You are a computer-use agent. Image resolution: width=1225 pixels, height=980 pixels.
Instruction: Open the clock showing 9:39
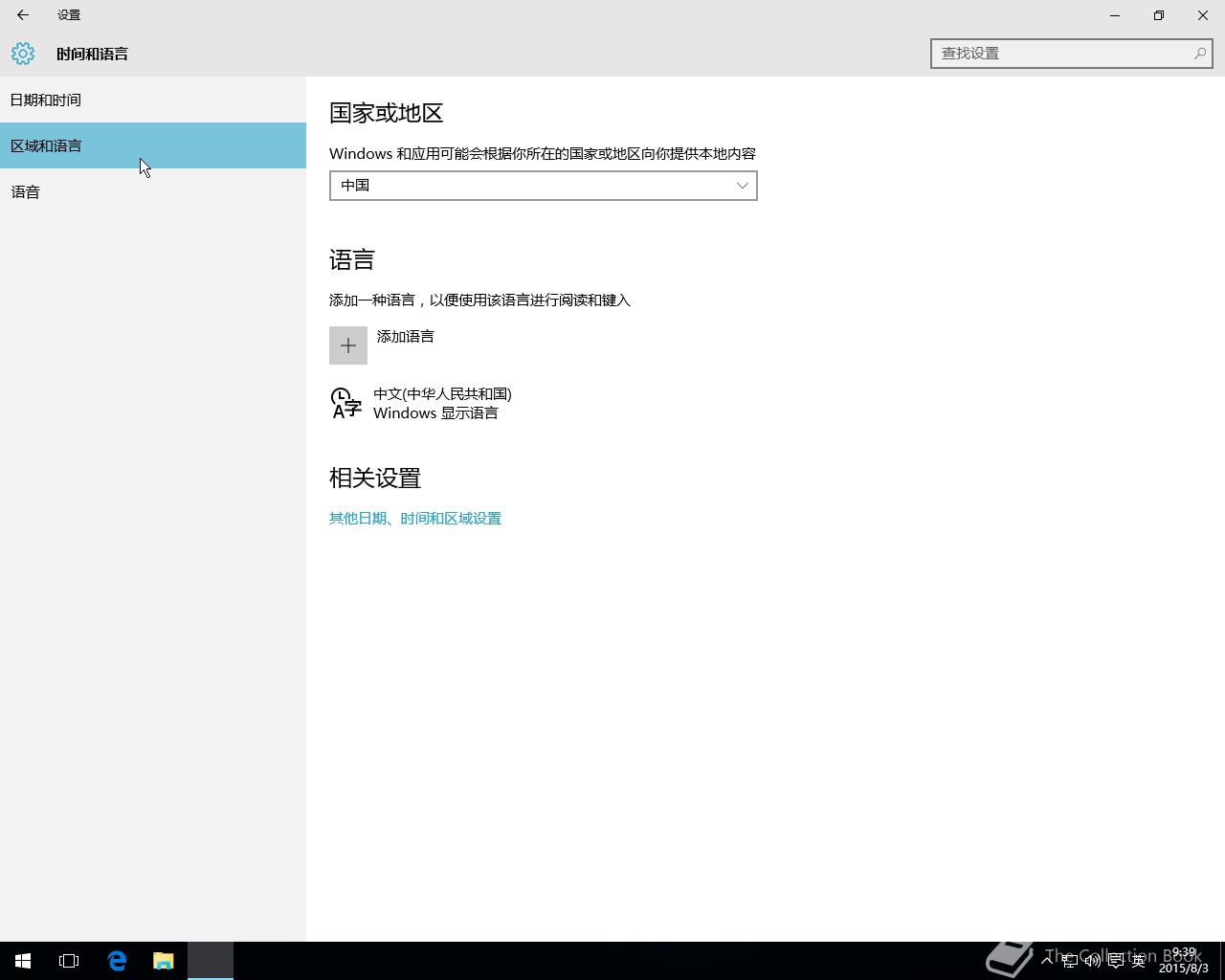[1184, 961]
